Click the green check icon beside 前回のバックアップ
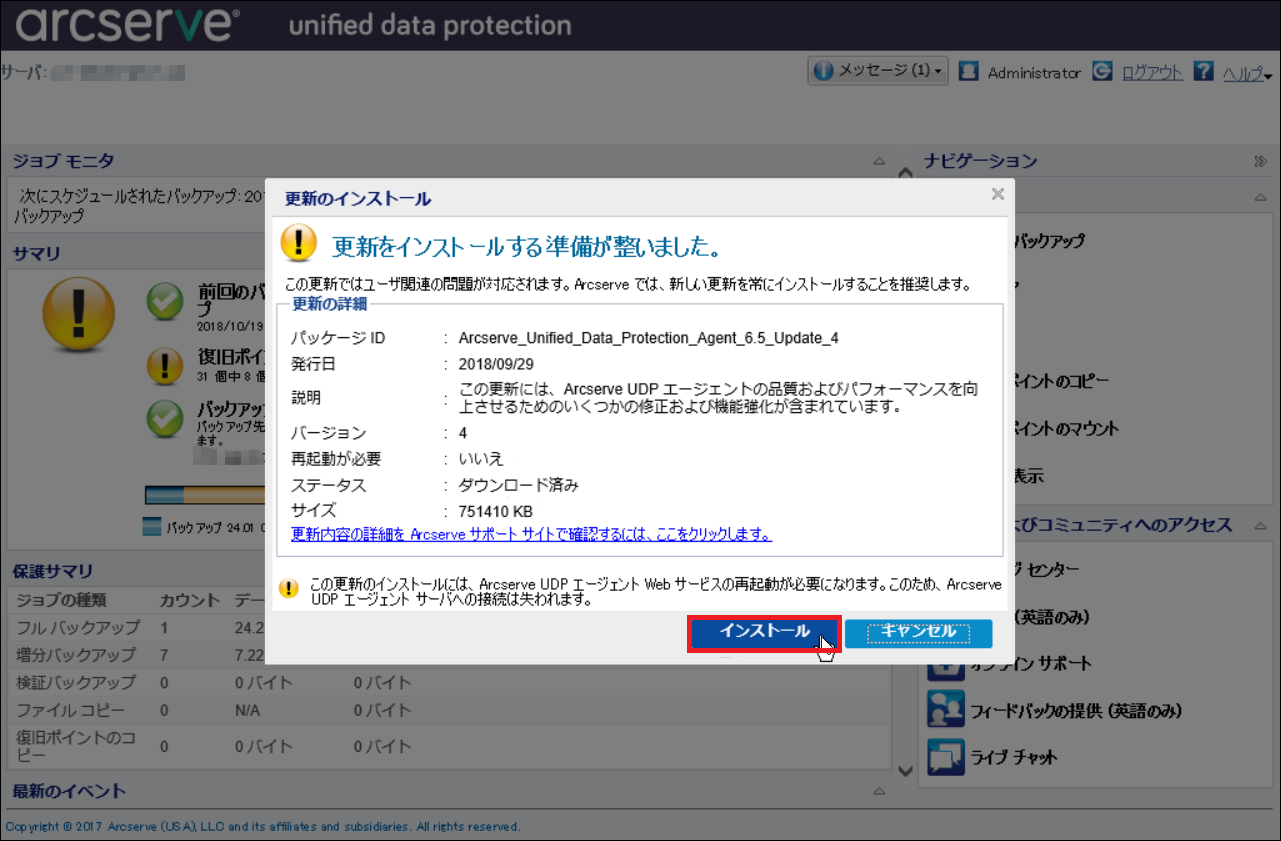The image size is (1281, 841). [x=164, y=302]
